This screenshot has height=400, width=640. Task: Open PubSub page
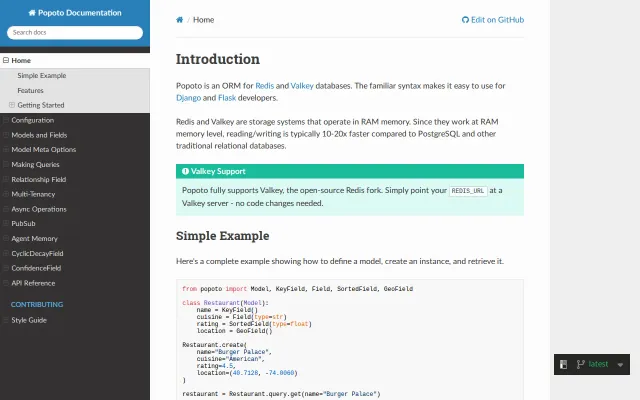(23, 224)
